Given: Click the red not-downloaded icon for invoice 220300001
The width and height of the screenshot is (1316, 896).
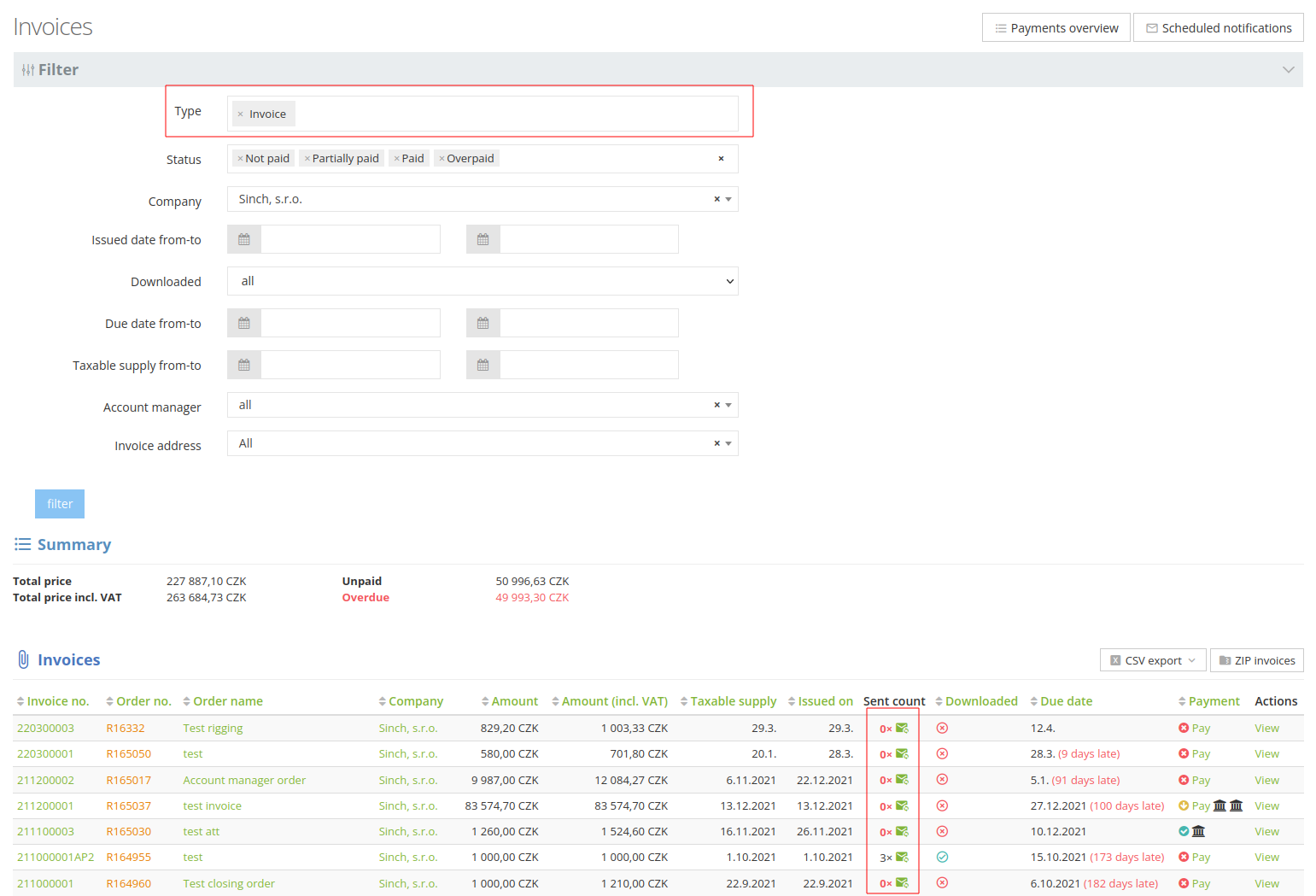Looking at the screenshot, I should click(942, 753).
